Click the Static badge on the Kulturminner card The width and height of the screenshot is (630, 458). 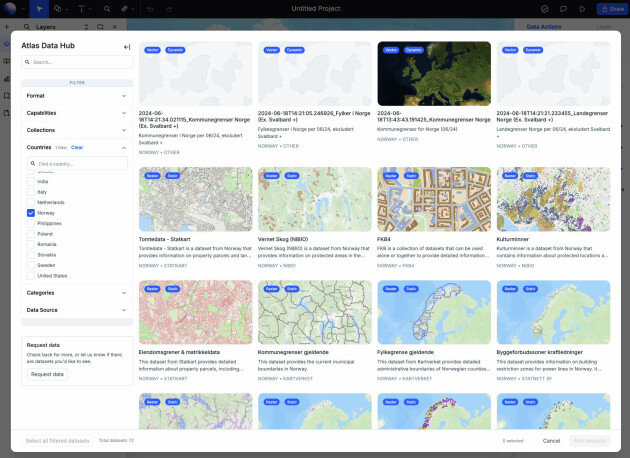530,176
